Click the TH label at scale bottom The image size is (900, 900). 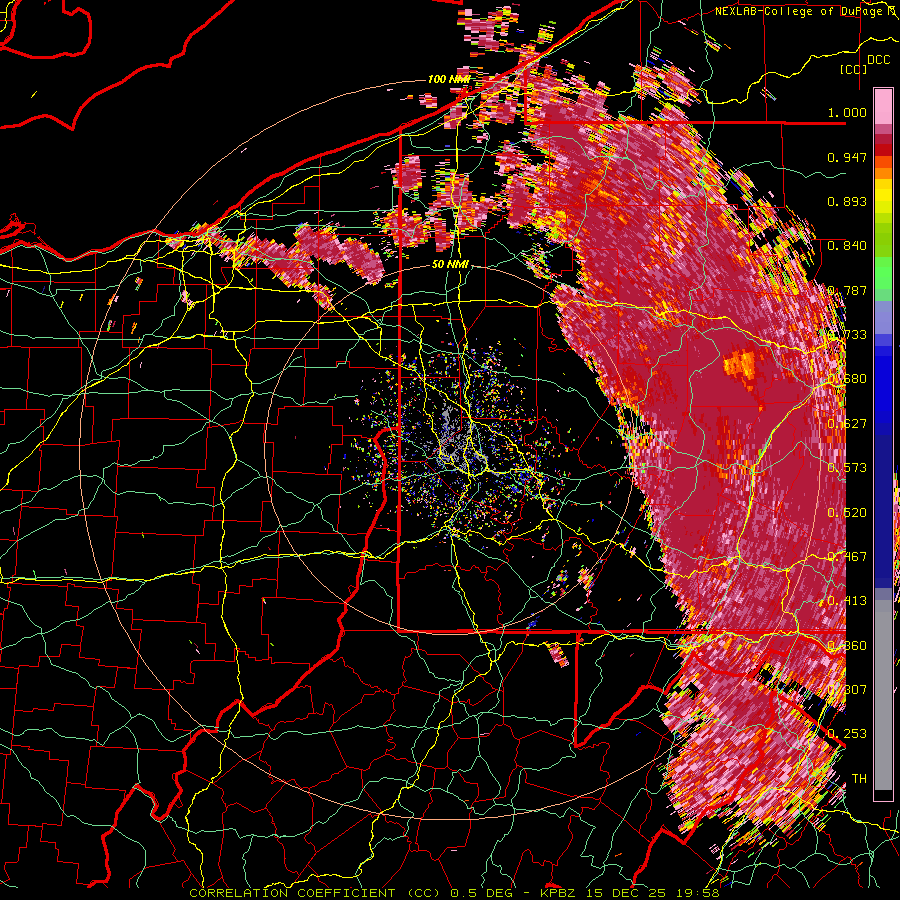point(859,778)
